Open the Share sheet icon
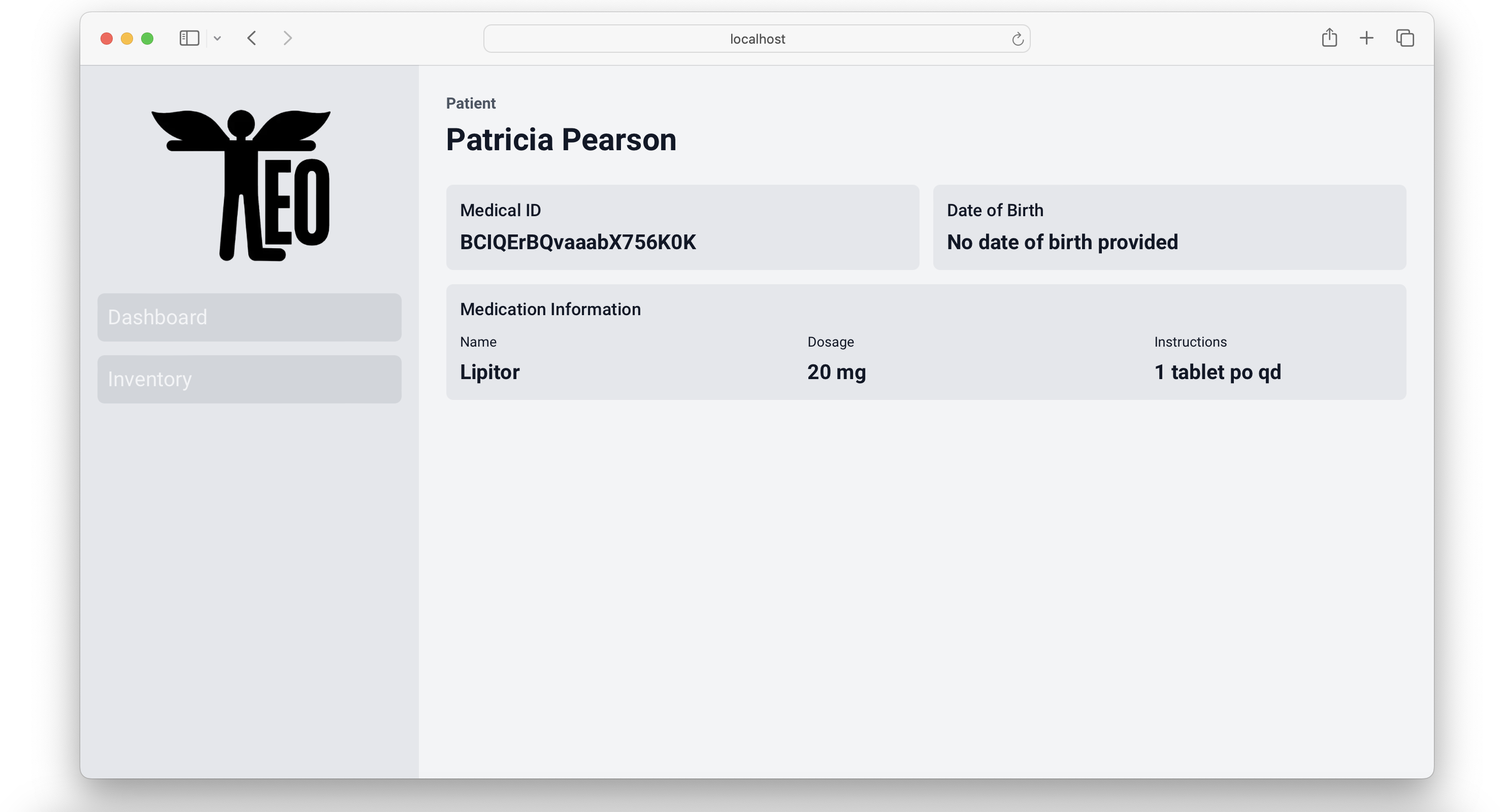The height and width of the screenshot is (812, 1504). 1329,38
